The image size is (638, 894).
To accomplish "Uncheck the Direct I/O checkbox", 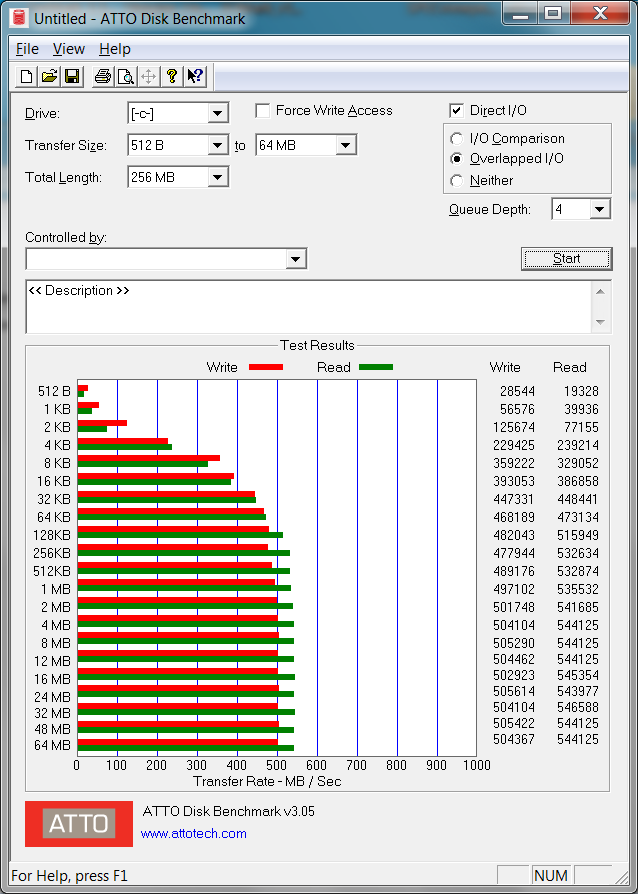I will (x=457, y=111).
